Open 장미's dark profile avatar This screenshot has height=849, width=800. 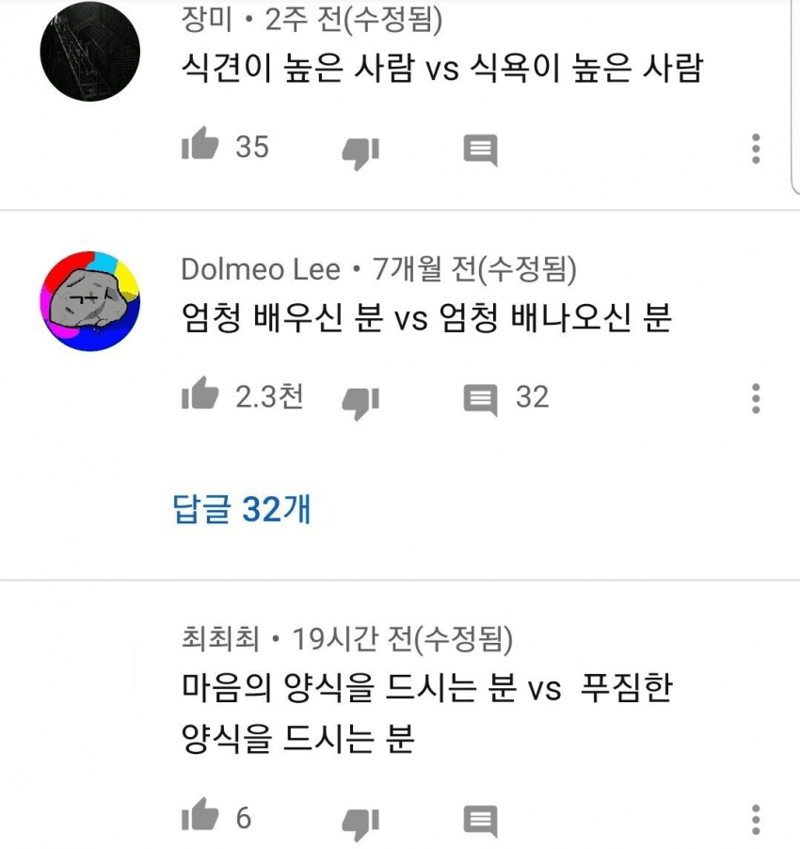[x=90, y=51]
